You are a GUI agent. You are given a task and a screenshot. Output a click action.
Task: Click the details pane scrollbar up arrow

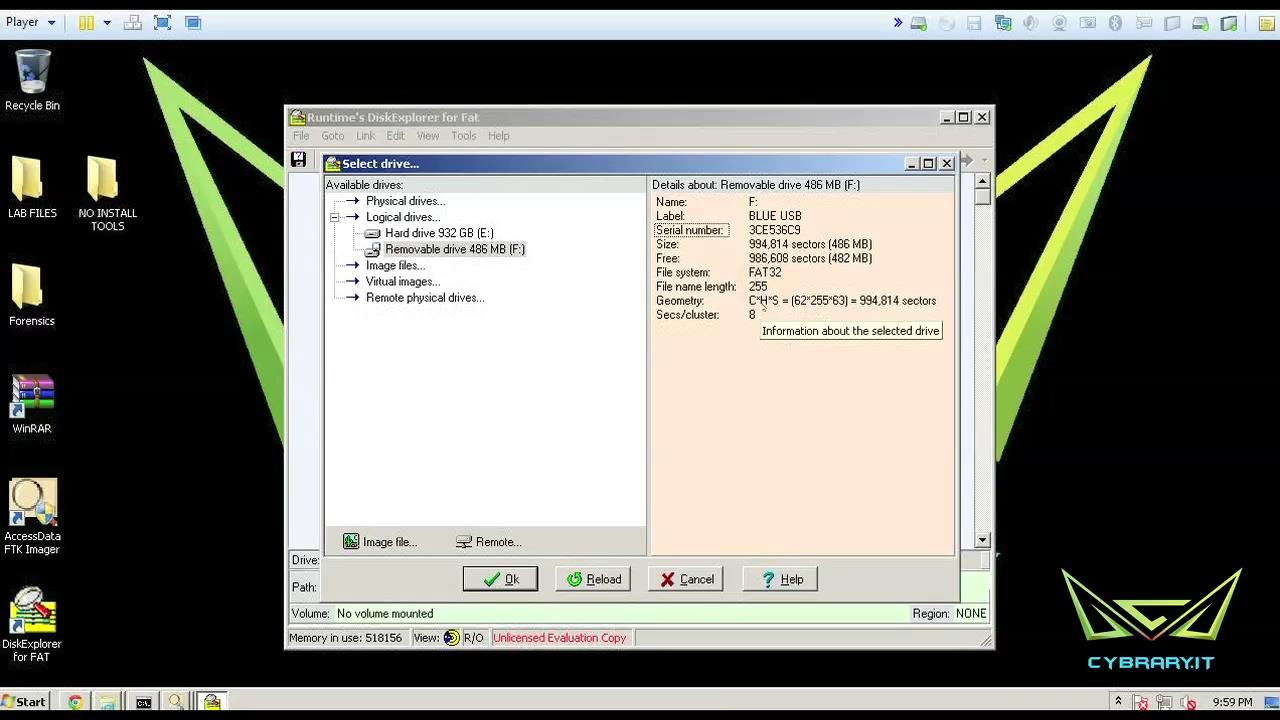982,182
